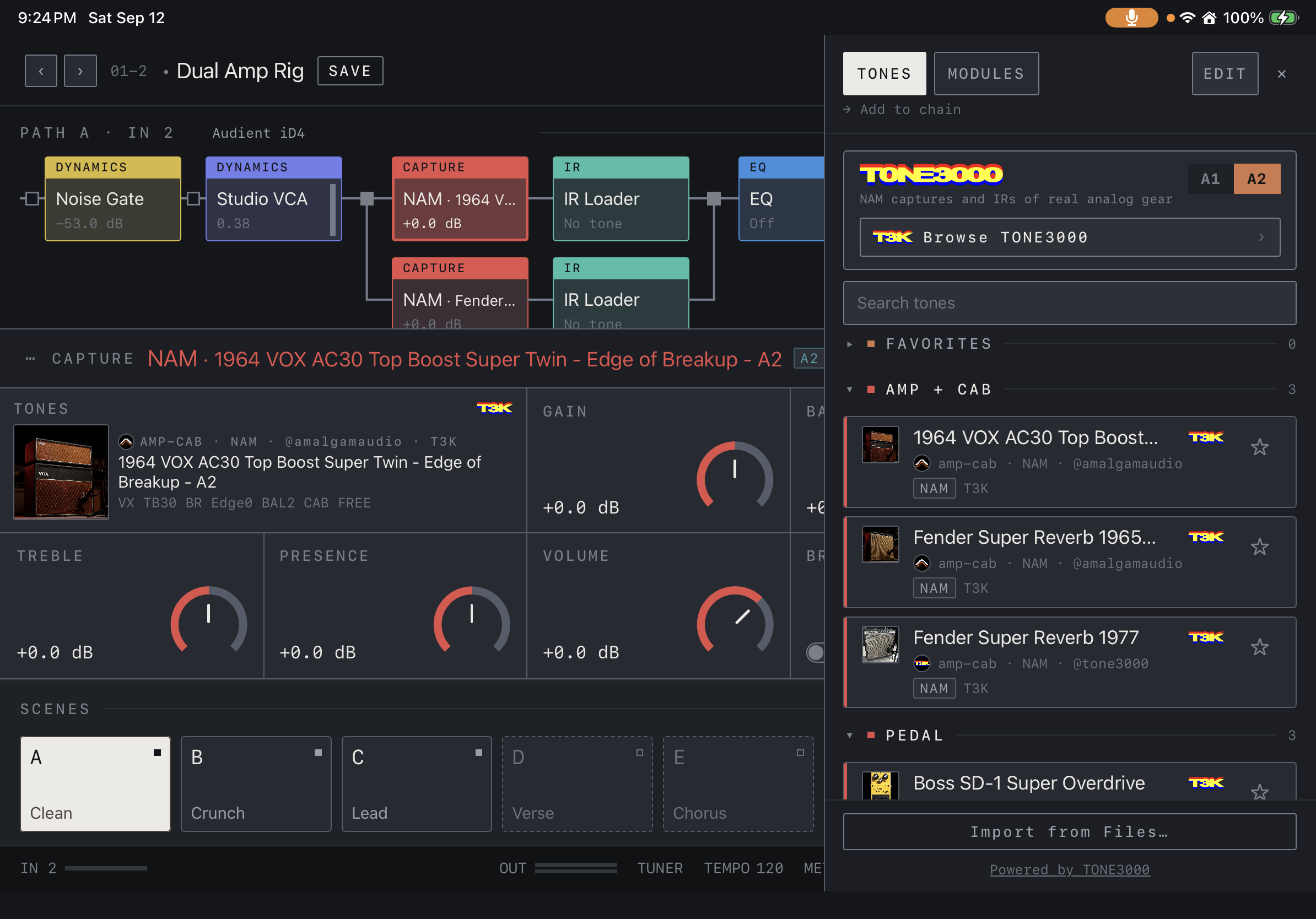
Task: Toggle the indicator square on scene B
Action: (x=318, y=753)
